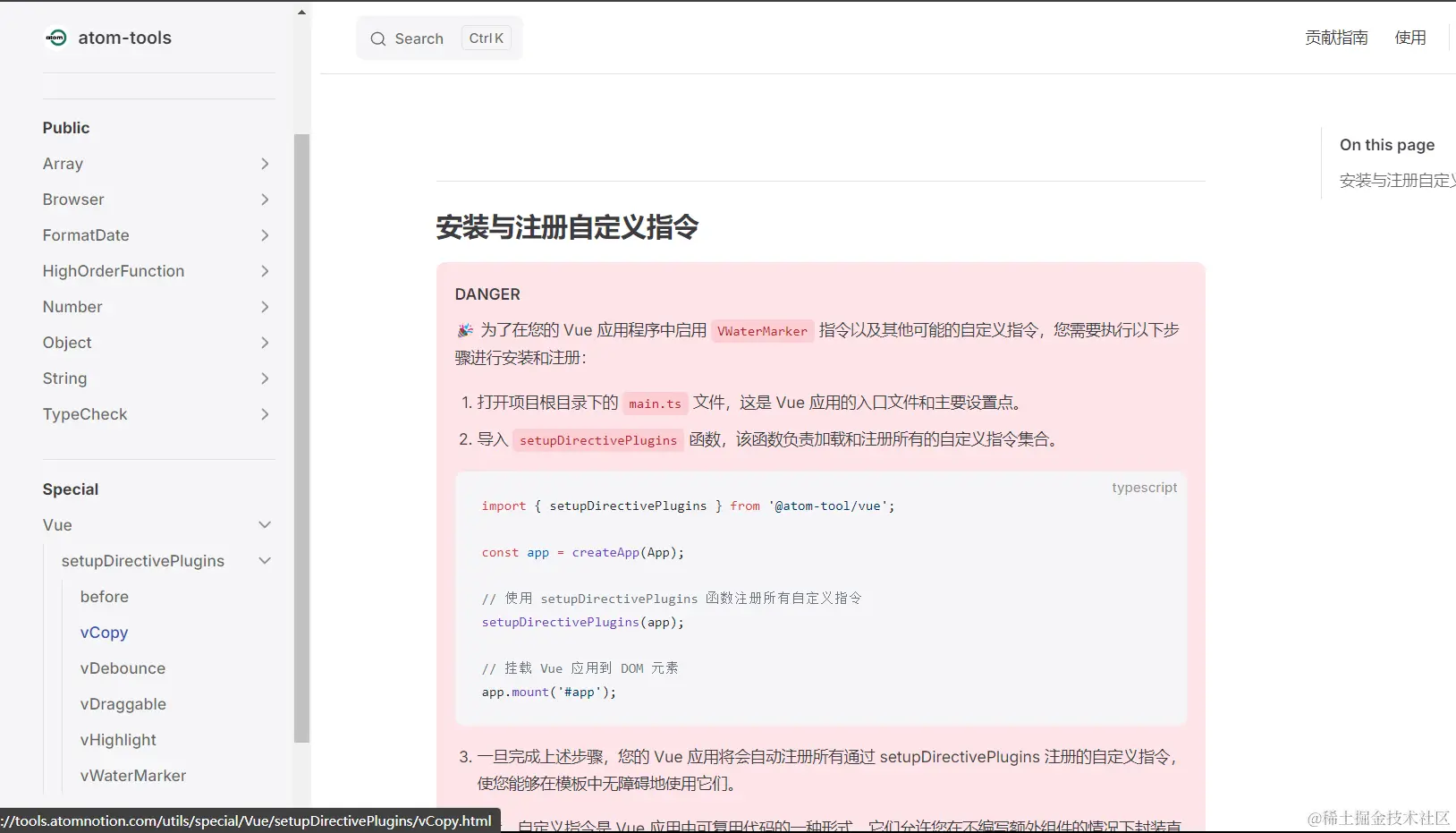
Task: Open the before page link
Action: coord(105,597)
